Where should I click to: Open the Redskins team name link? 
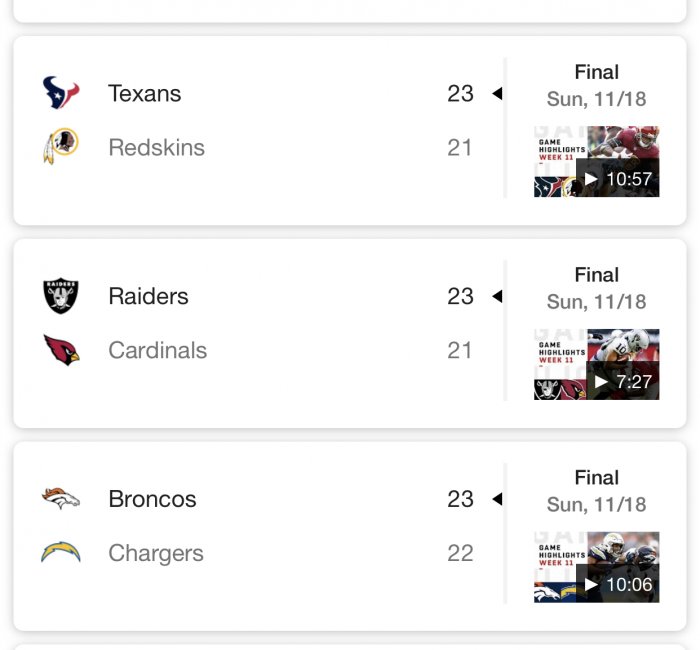(x=156, y=148)
